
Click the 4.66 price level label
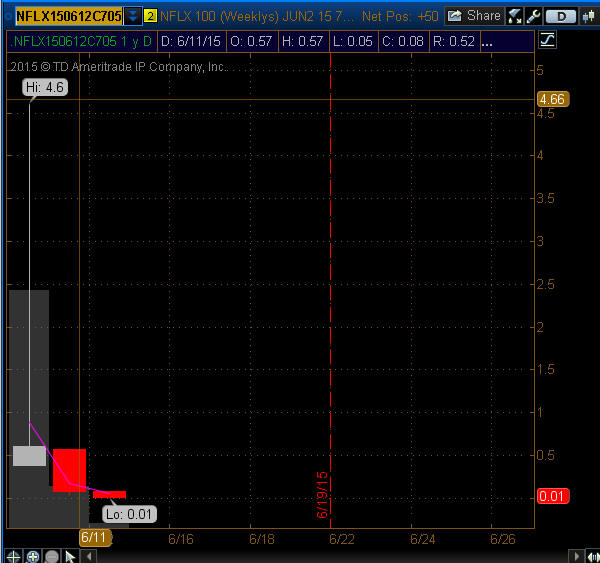click(x=552, y=99)
